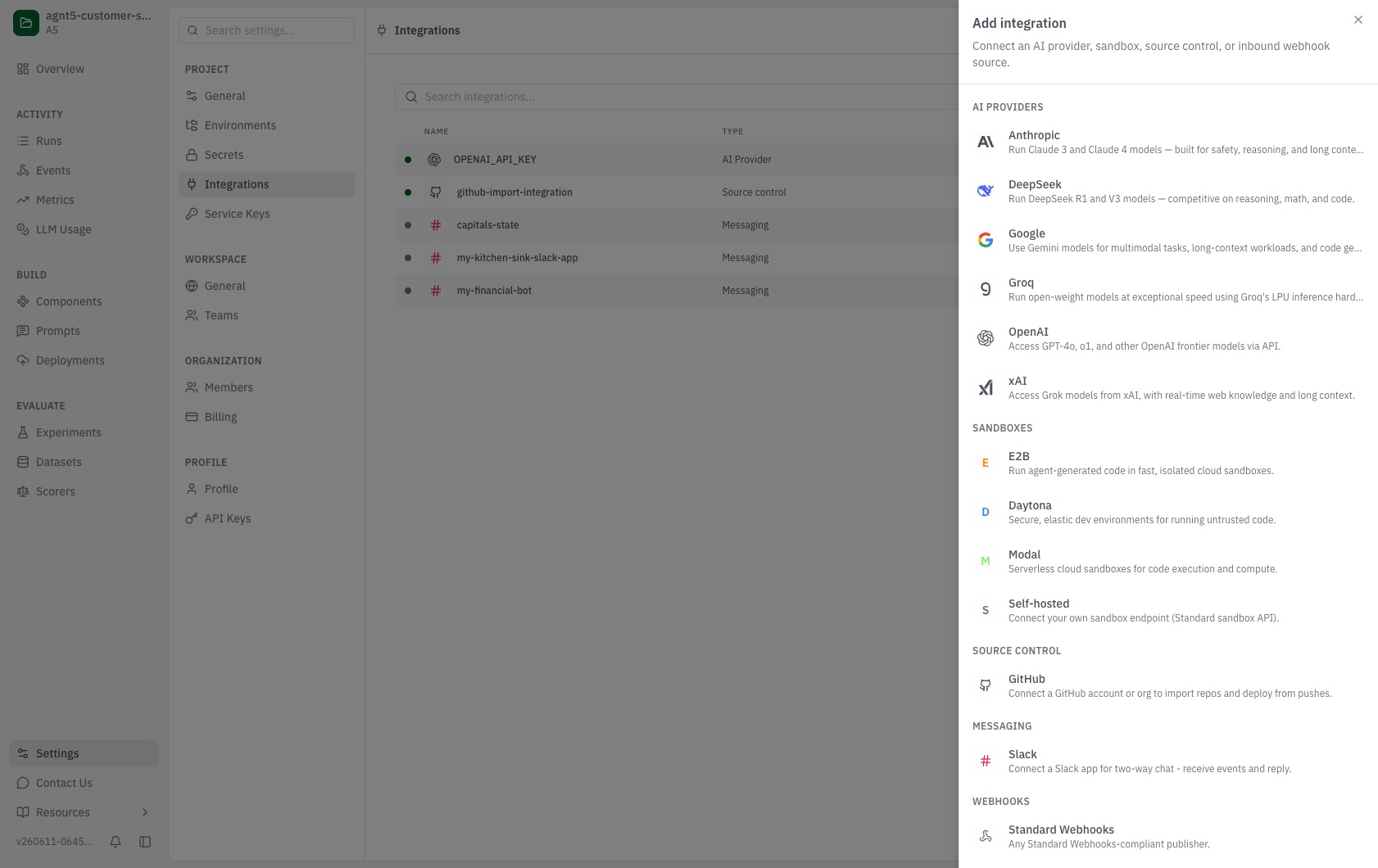Open Metrics page
1378x868 pixels.
click(x=84, y=200)
